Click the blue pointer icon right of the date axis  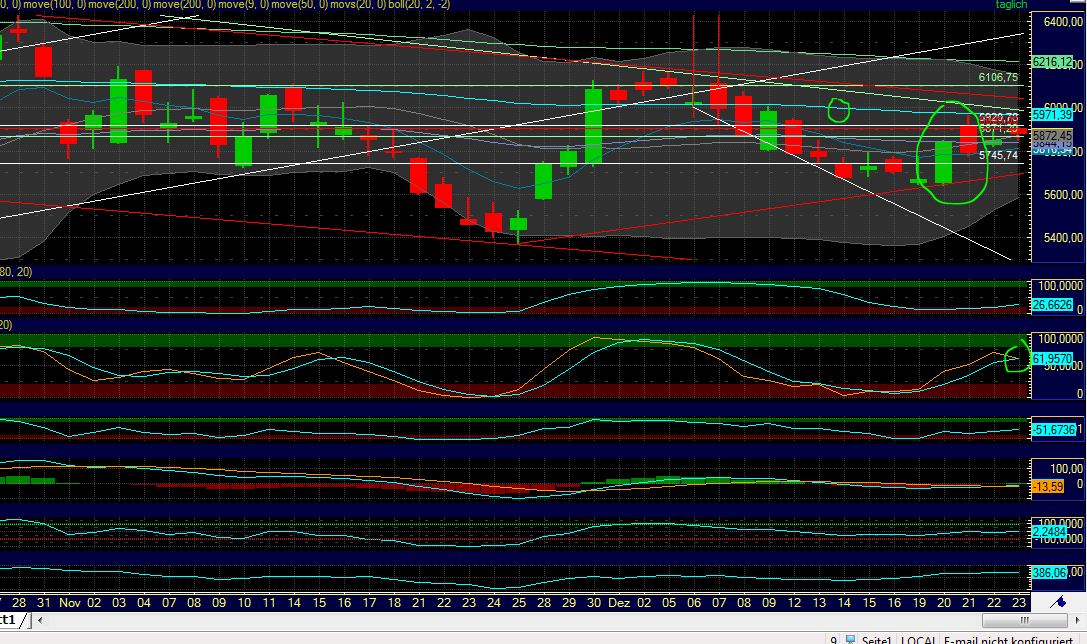pos(1058,602)
